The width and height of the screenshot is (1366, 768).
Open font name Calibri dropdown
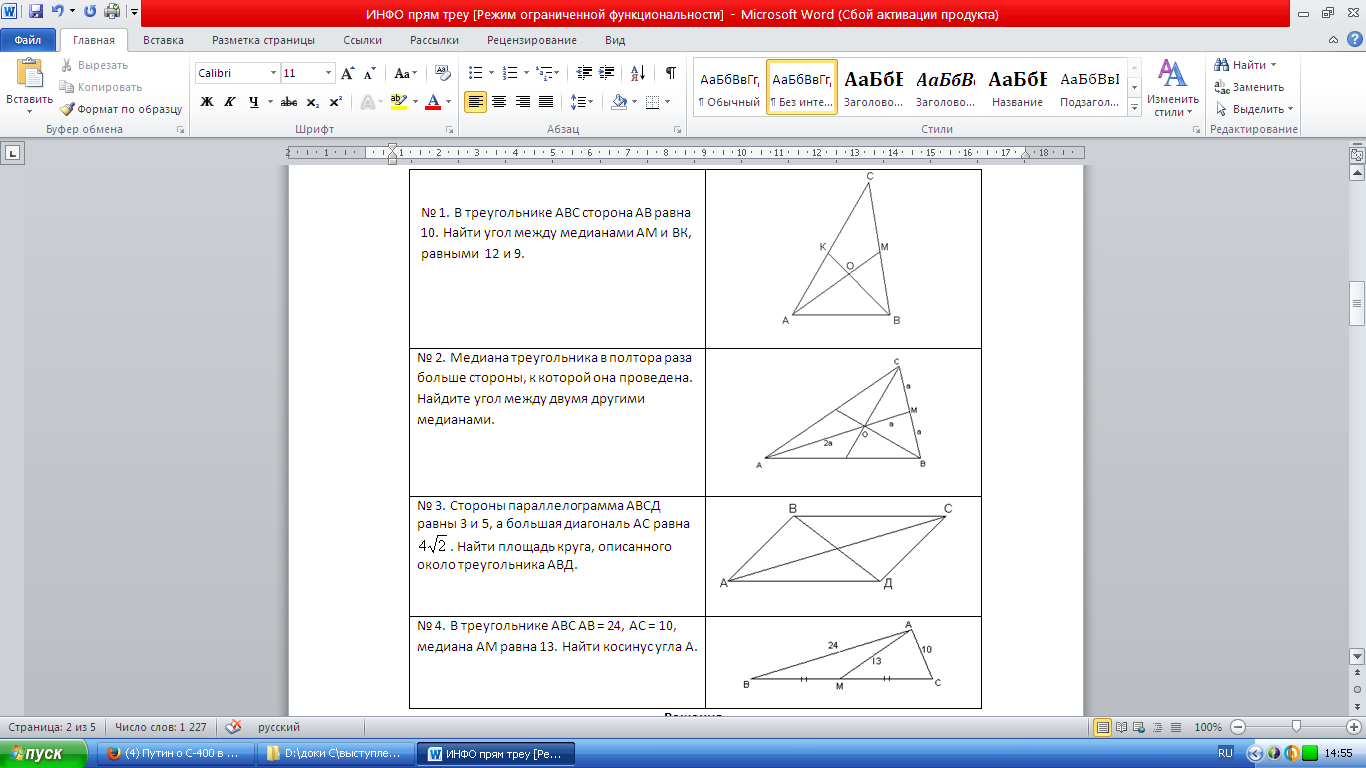(274, 73)
